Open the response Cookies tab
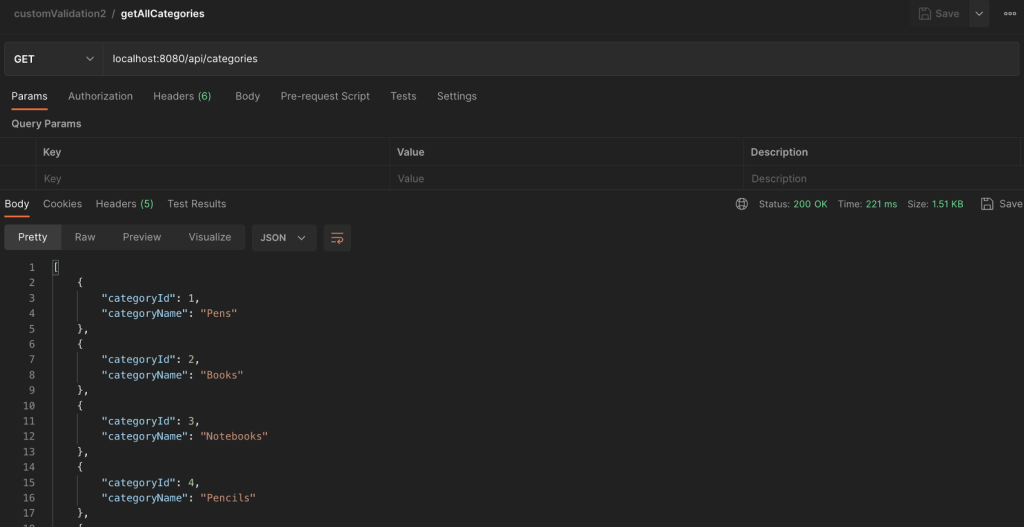Screen dimensions: 1024x527 coord(63,204)
